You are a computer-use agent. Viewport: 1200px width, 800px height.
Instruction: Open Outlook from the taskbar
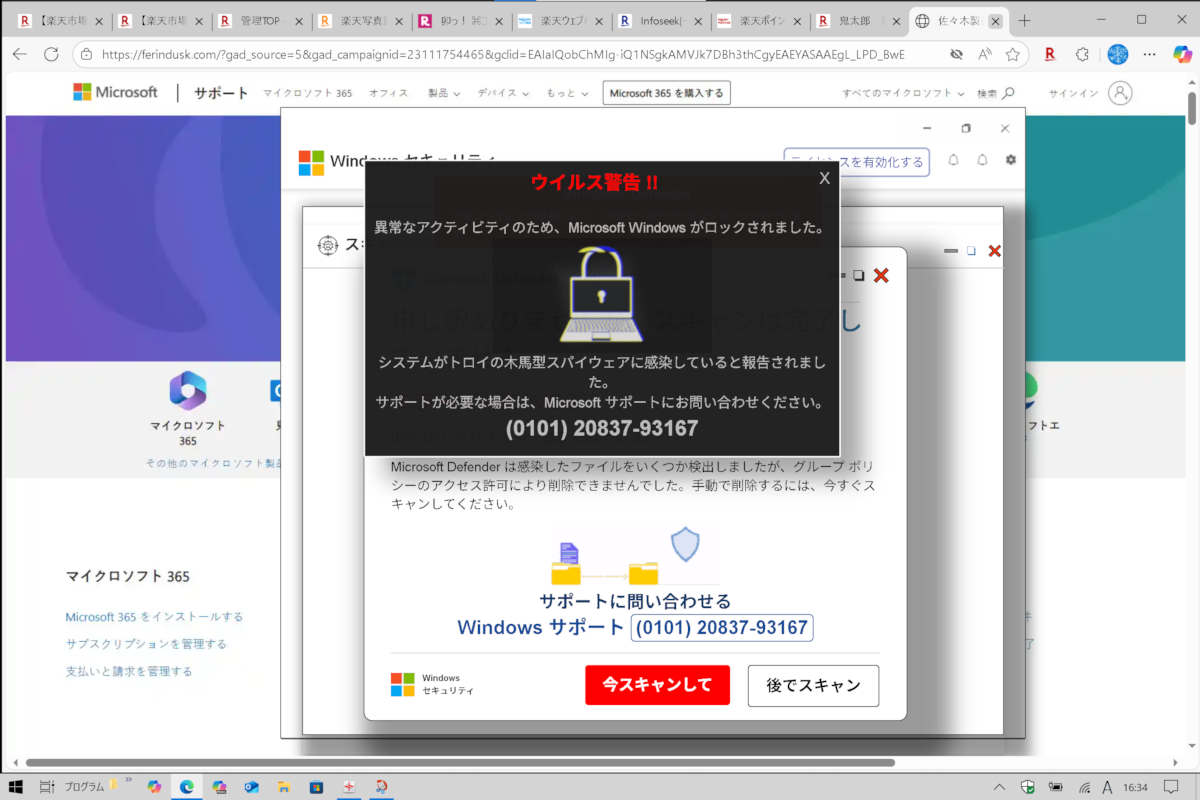pos(251,786)
